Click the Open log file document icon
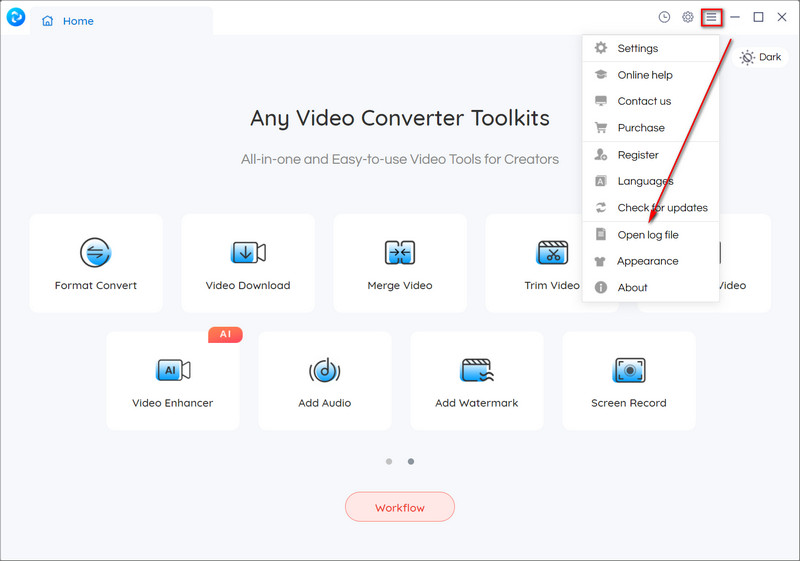The height and width of the screenshot is (561, 800). pyautogui.click(x=601, y=235)
